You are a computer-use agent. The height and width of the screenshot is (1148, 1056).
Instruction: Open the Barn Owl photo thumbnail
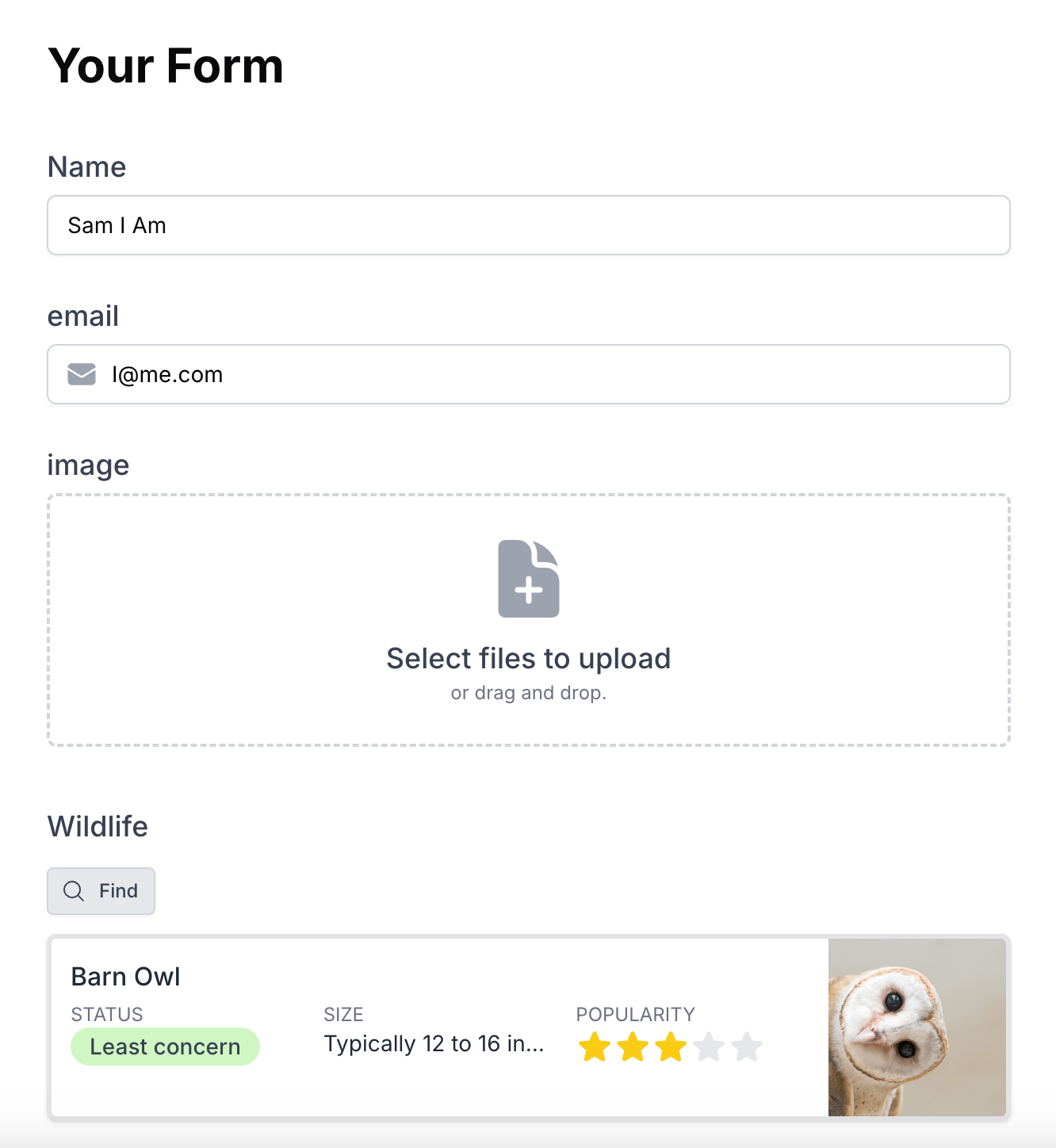[917, 1027]
